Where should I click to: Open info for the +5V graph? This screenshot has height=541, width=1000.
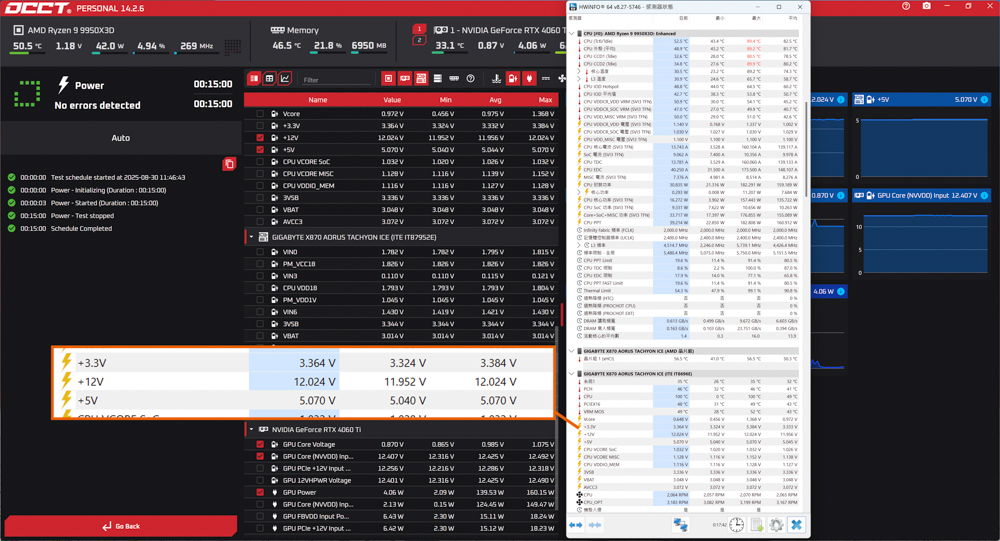pyautogui.click(x=984, y=100)
